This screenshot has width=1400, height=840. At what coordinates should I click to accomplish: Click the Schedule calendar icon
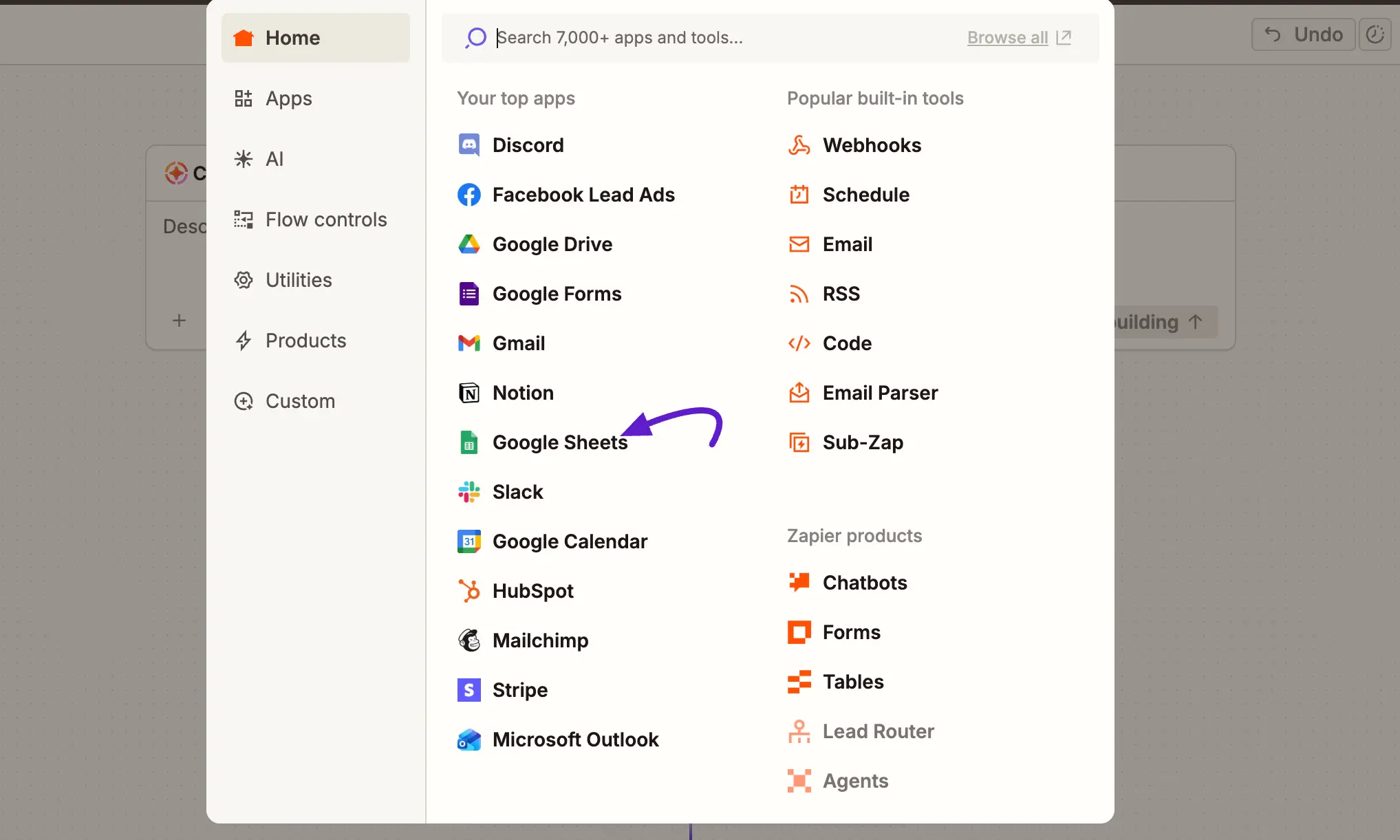click(799, 195)
